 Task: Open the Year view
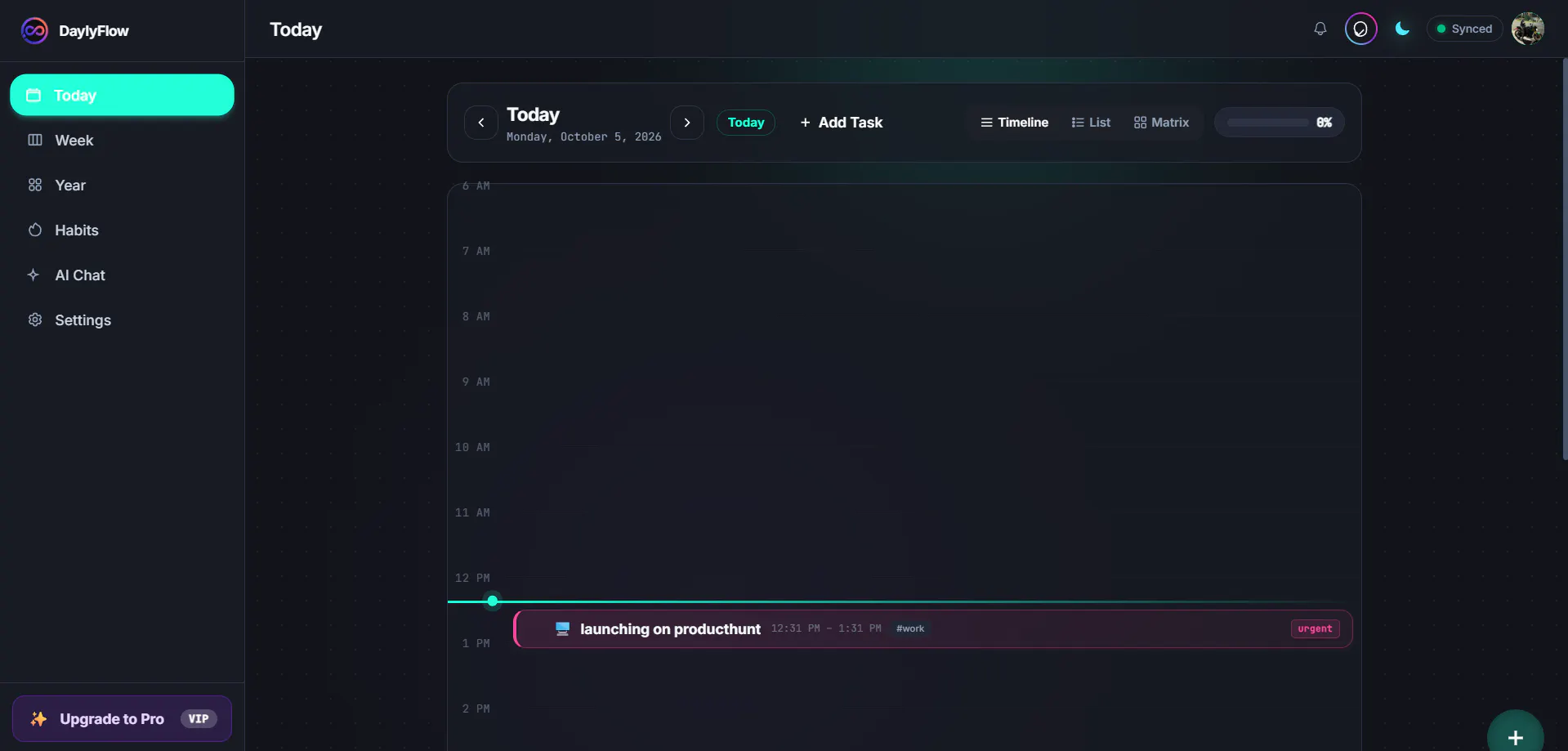click(122, 185)
